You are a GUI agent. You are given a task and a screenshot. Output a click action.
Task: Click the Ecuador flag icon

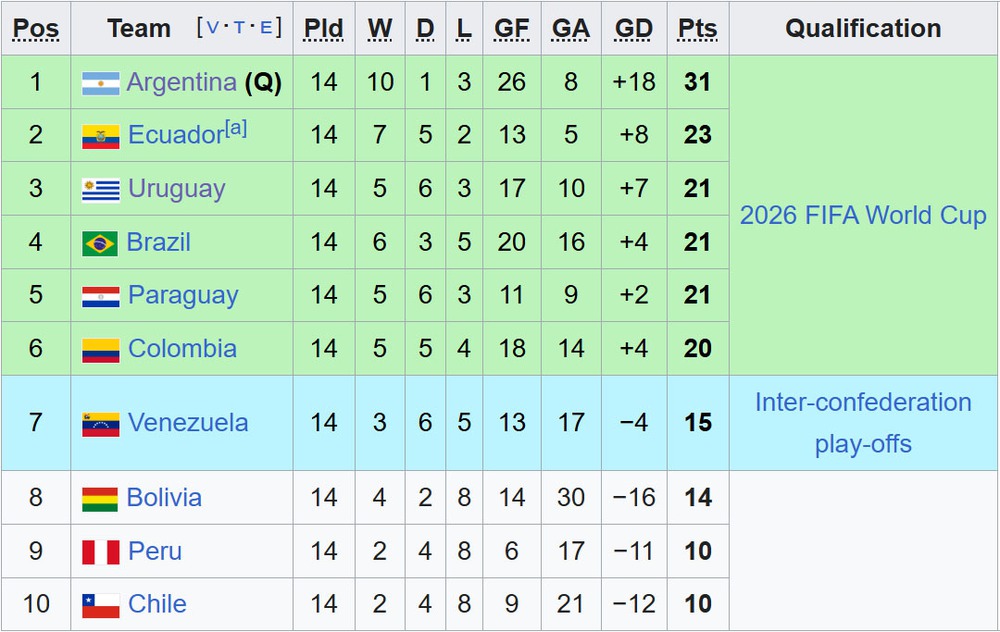point(101,136)
